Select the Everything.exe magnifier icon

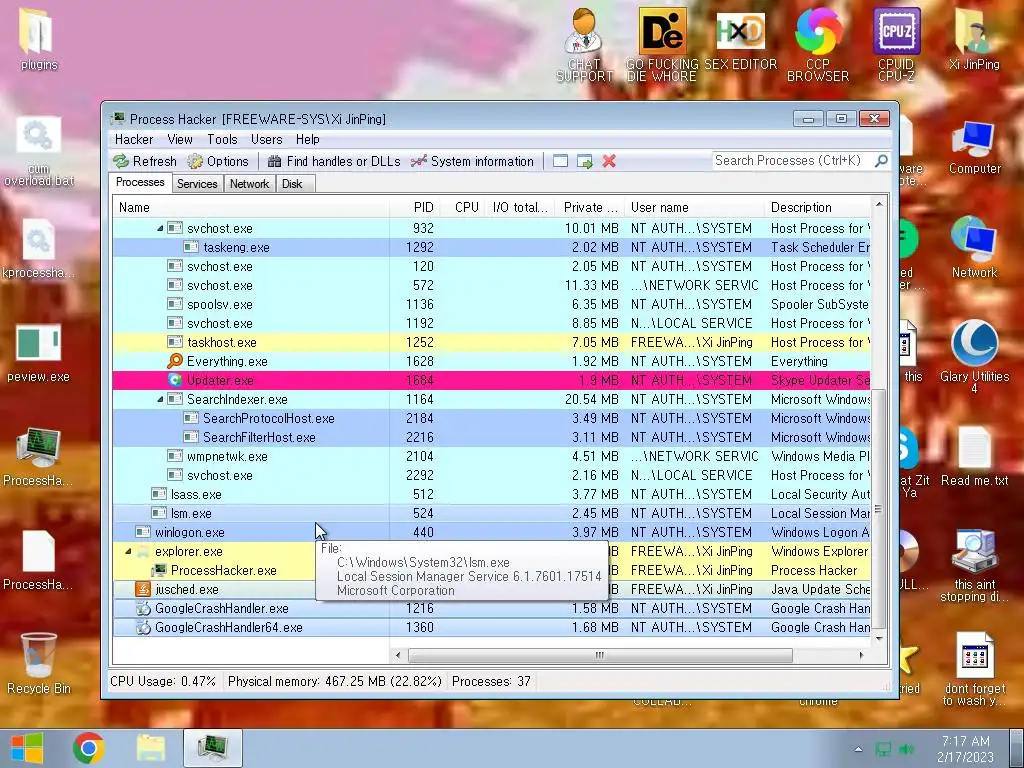pyautogui.click(x=174, y=361)
